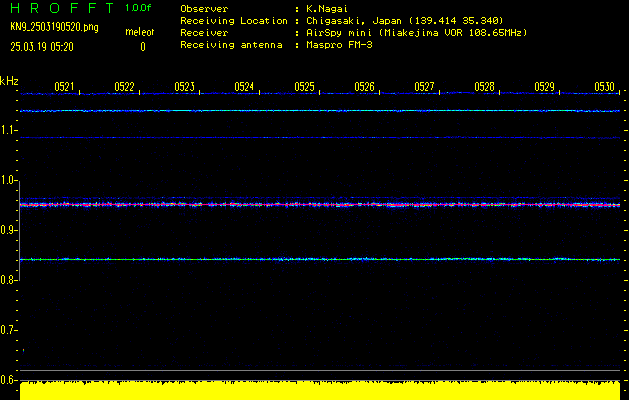Click the KN9_2503190520.png filename
This screenshot has height=400, width=629.
click(54, 27)
